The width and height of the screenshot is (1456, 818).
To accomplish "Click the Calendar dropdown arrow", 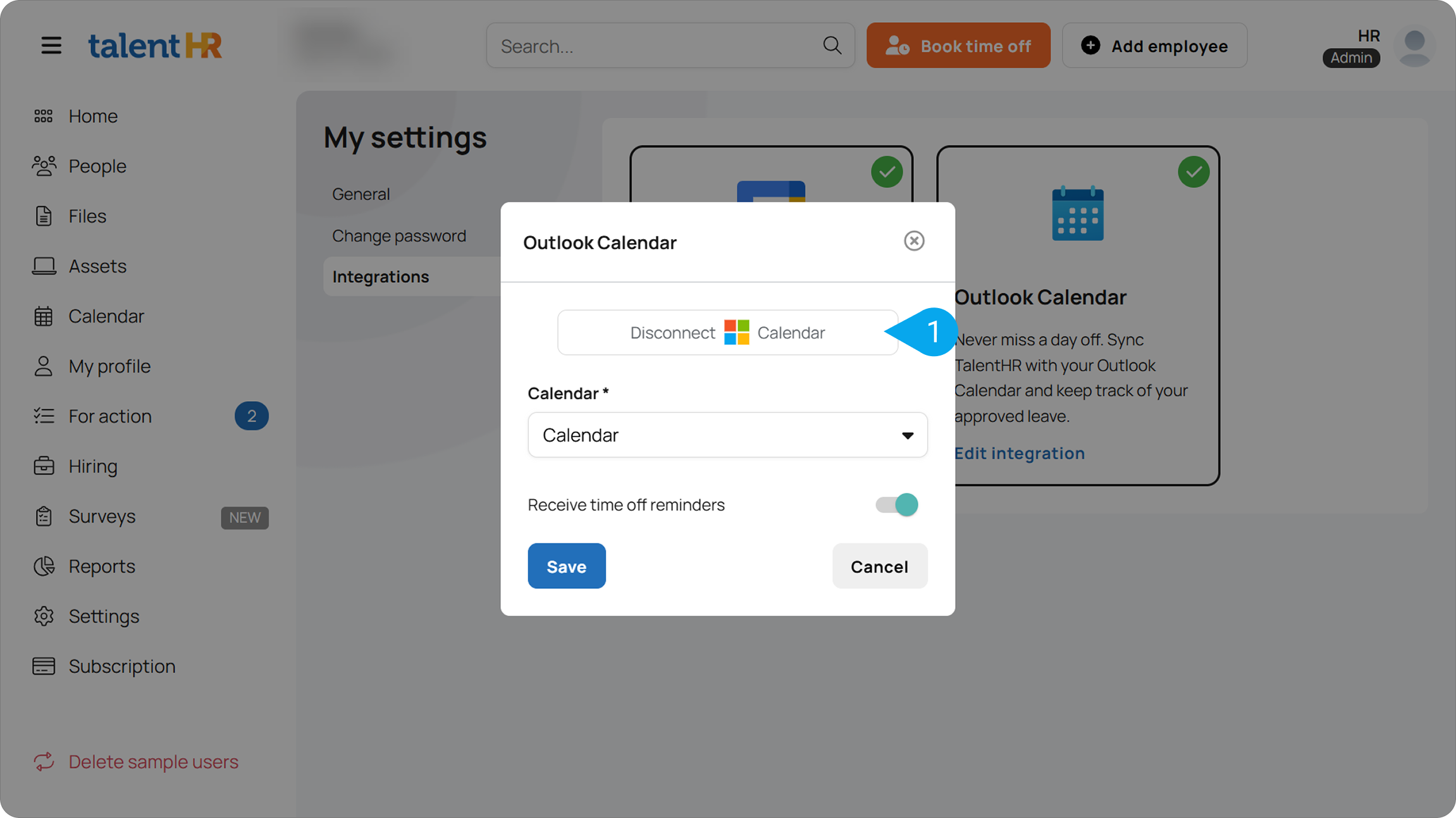I will (908, 435).
